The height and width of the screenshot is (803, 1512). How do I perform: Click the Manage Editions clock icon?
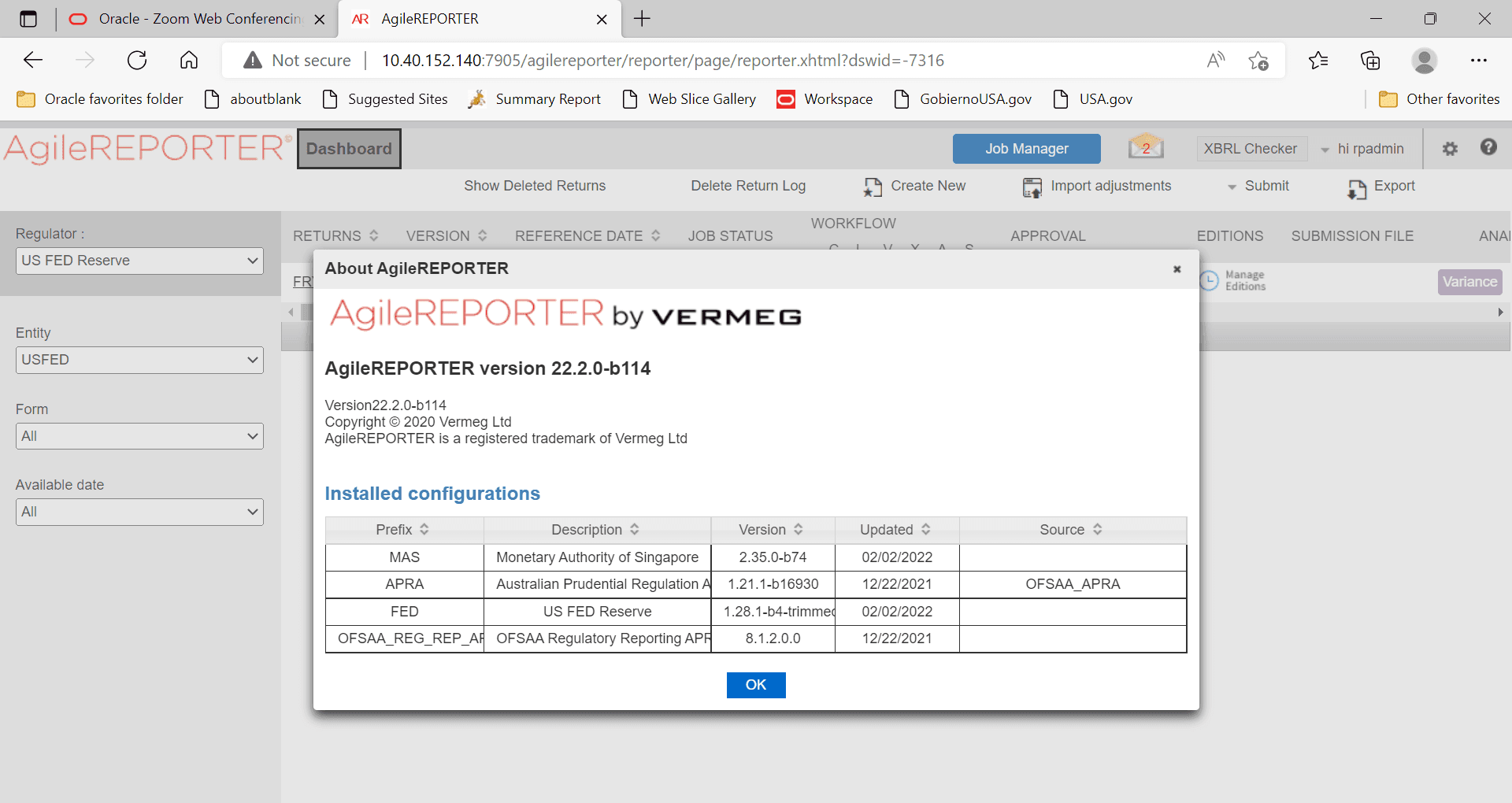(1209, 280)
